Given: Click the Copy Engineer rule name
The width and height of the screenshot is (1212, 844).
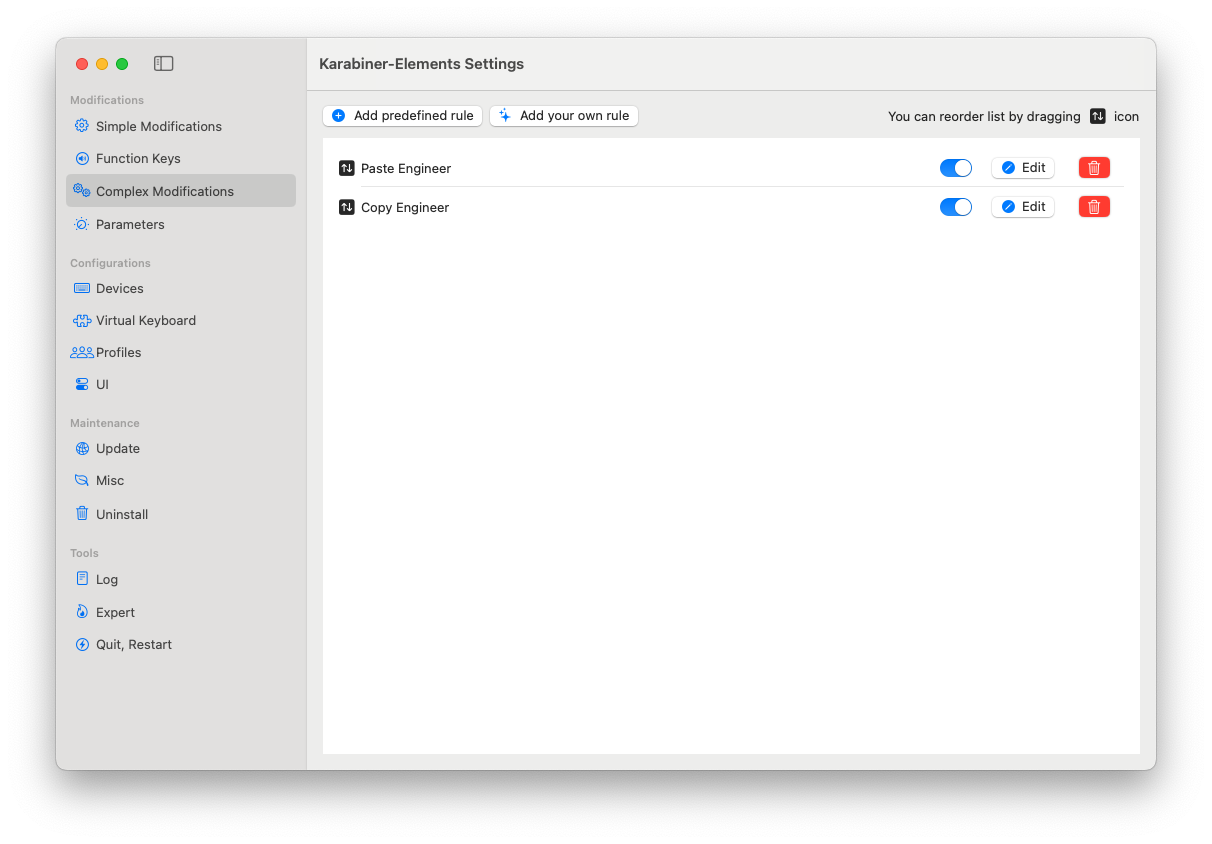Looking at the screenshot, I should coord(405,207).
